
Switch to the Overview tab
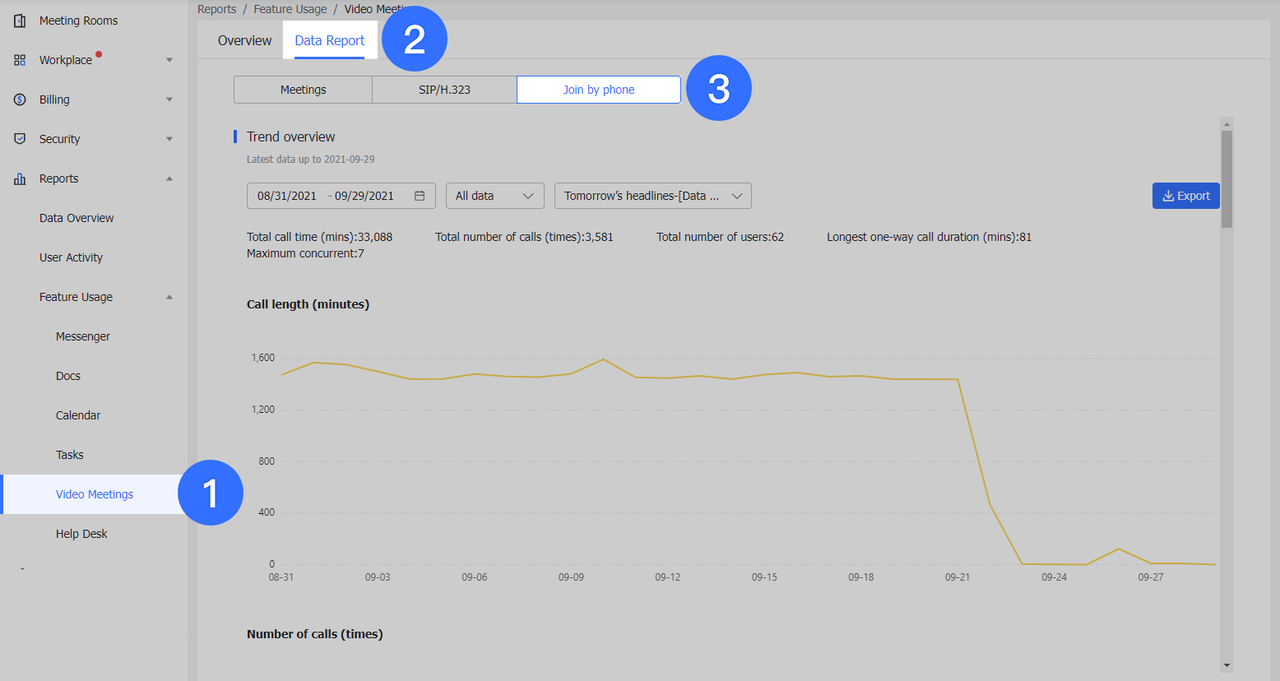pos(245,41)
